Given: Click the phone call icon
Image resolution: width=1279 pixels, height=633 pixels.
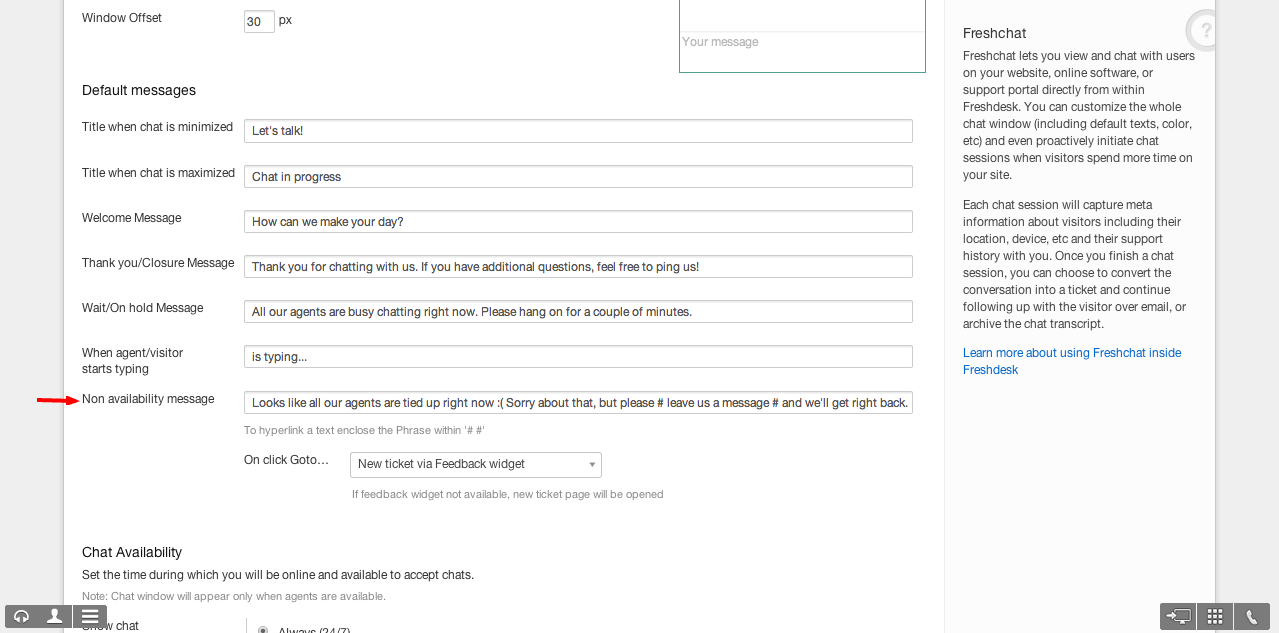Looking at the screenshot, I should tap(1251, 616).
